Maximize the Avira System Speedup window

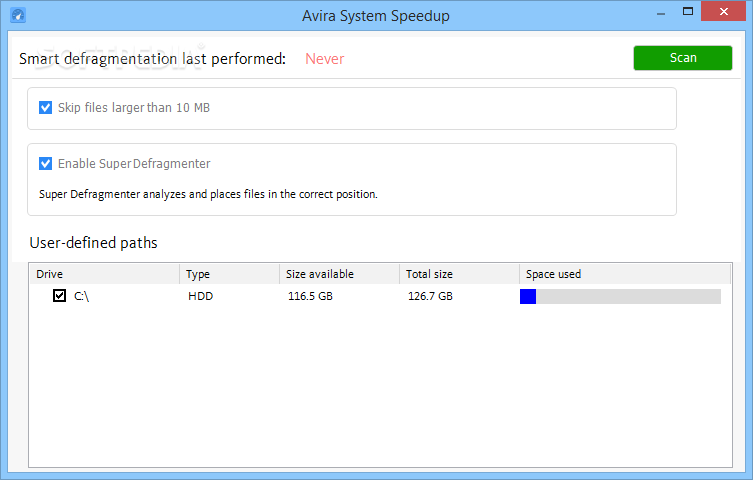point(688,12)
